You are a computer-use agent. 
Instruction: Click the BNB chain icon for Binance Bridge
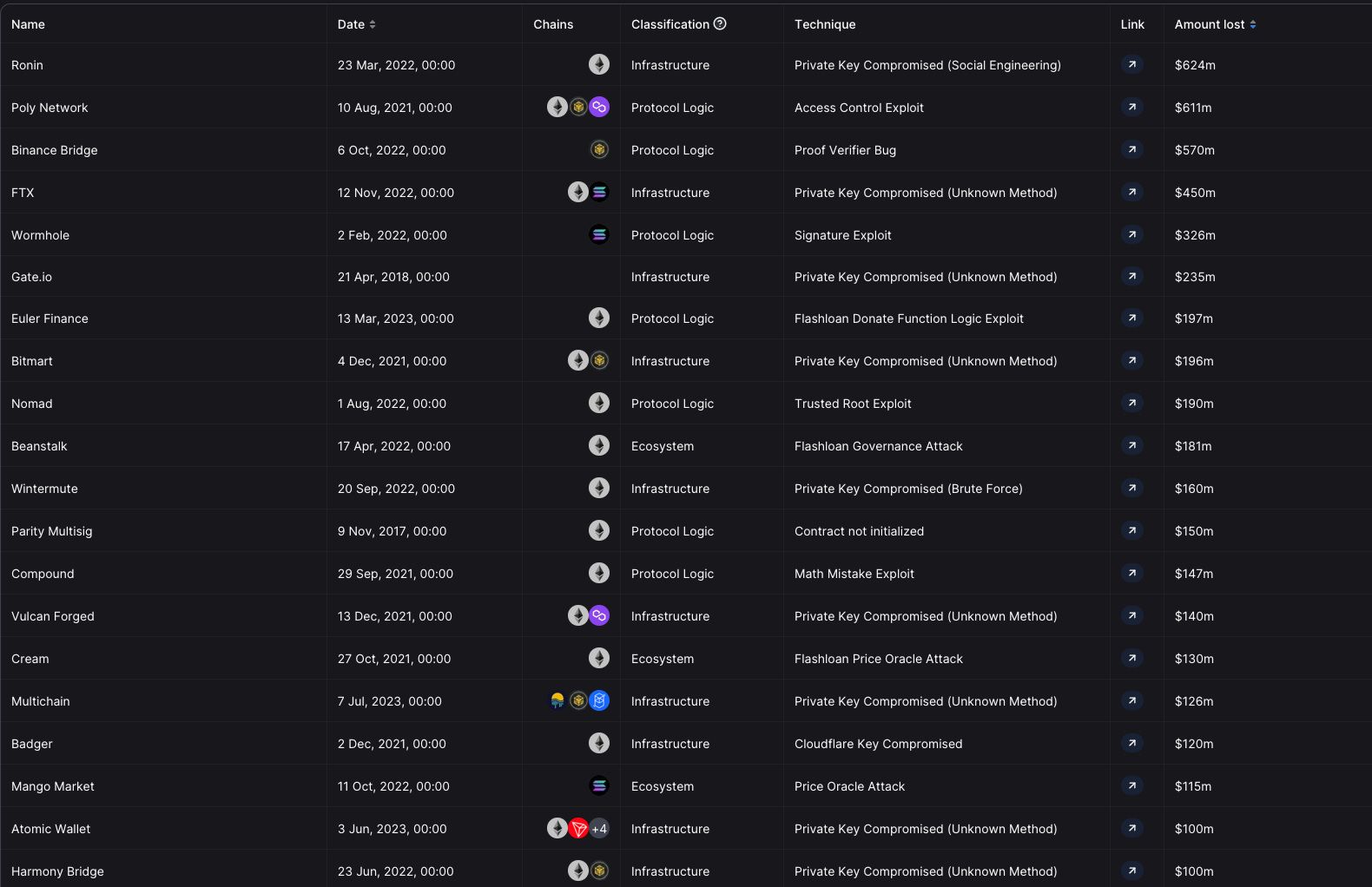599,149
